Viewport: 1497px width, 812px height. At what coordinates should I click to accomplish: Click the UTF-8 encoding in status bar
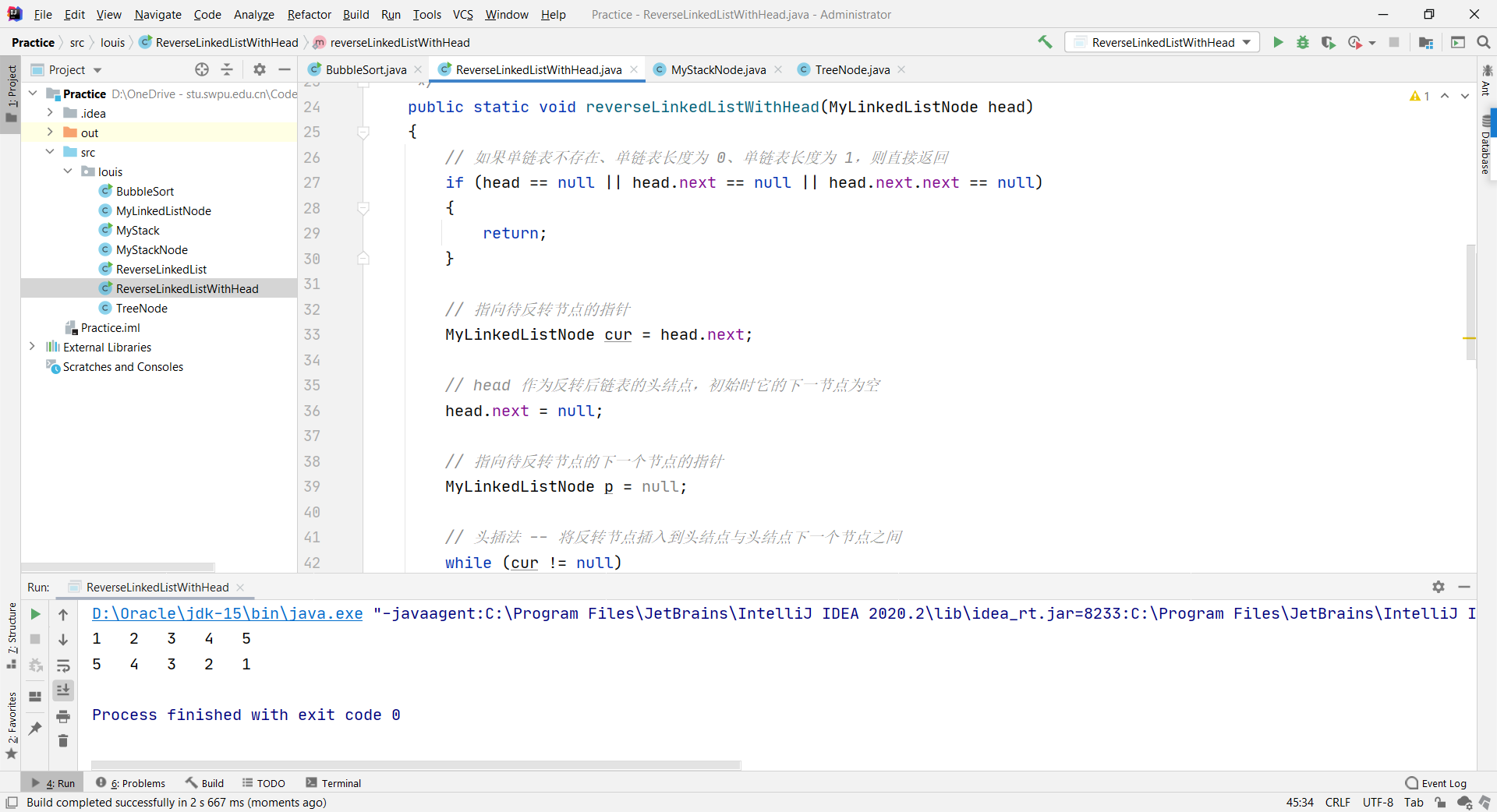(x=1378, y=802)
